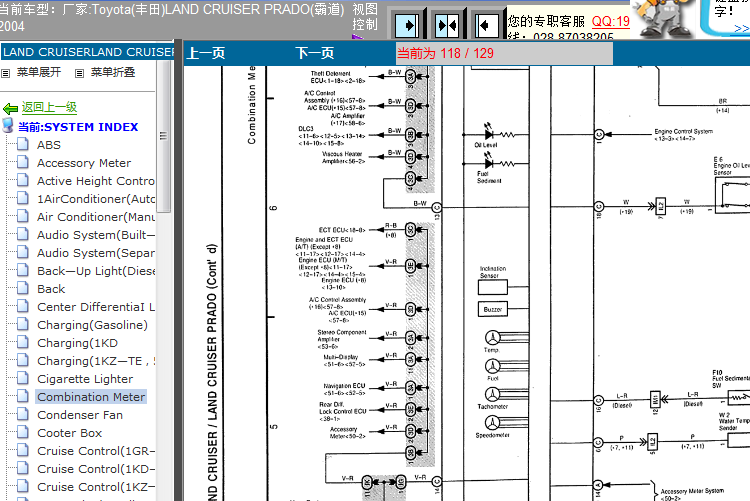Open Charging(1KZ-TE entry

[x=96, y=361]
